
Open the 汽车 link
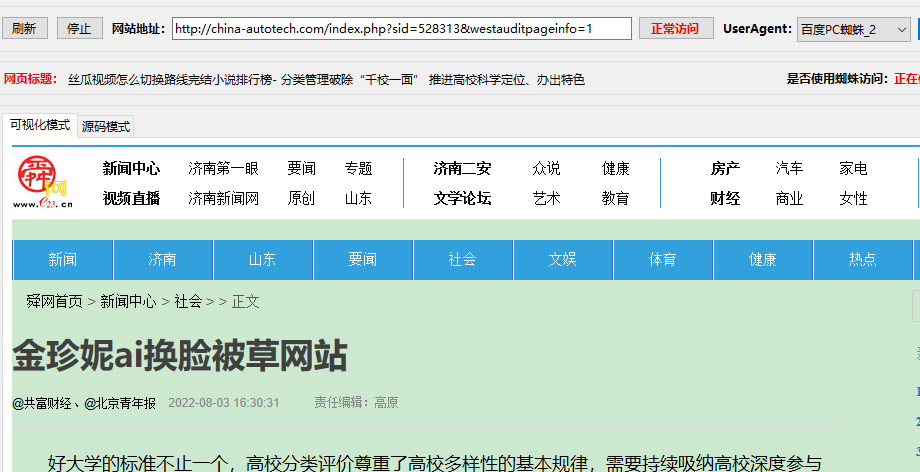789,169
